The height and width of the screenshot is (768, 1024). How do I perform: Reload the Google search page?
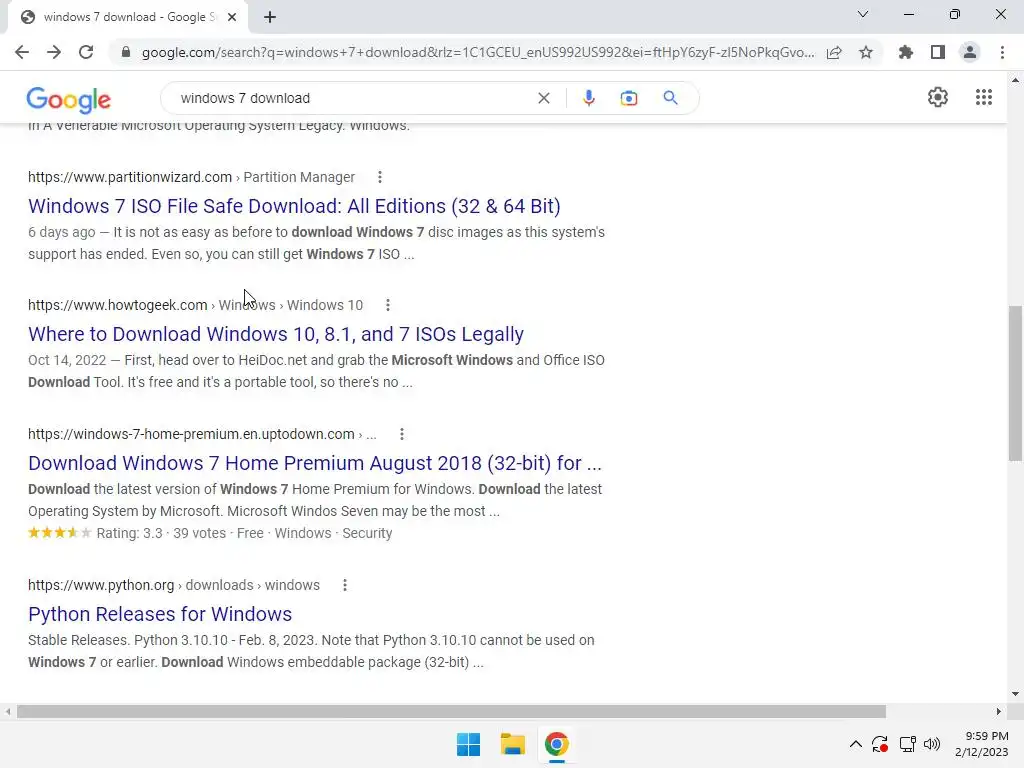86,52
